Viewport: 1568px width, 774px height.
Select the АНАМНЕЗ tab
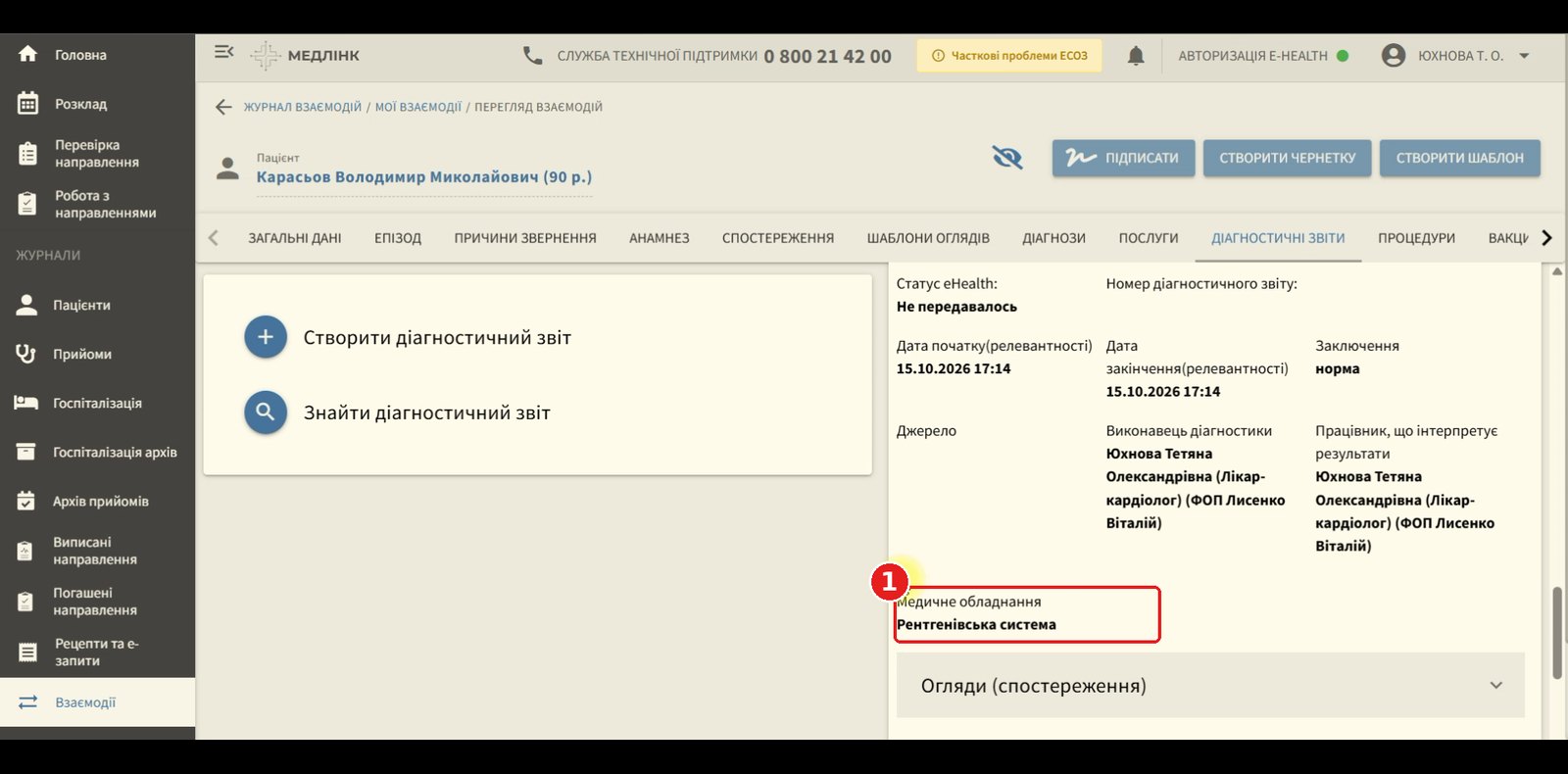tap(660, 238)
